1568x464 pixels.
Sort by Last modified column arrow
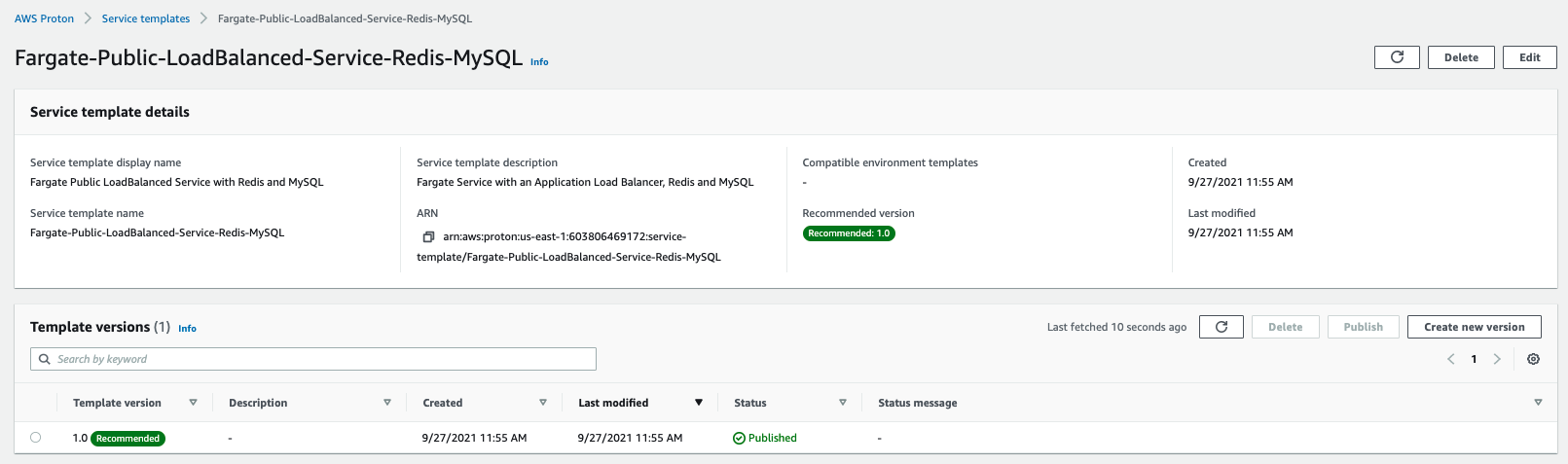click(698, 403)
